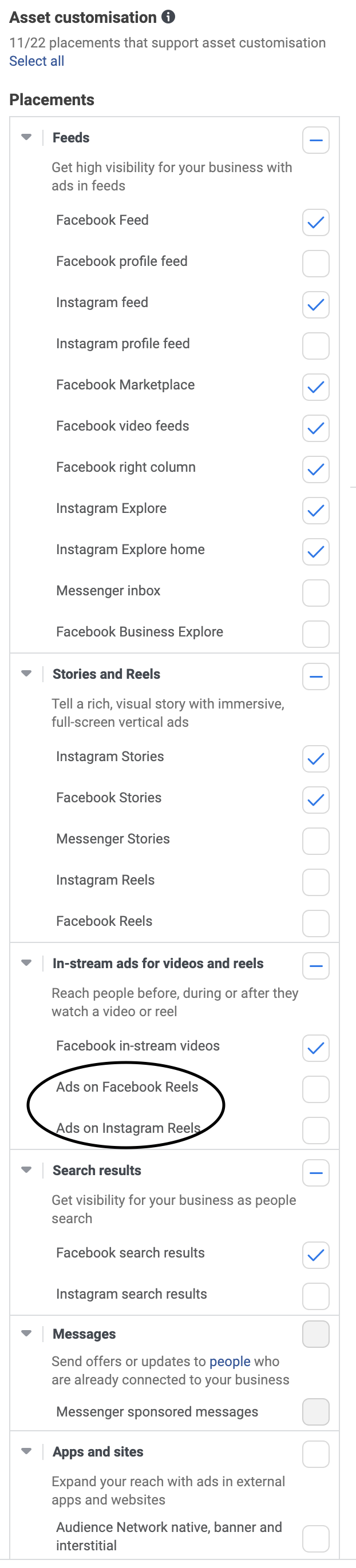Enable the Messenger Stories placement
The width and height of the screenshot is (356, 1568).
[x=315, y=841]
